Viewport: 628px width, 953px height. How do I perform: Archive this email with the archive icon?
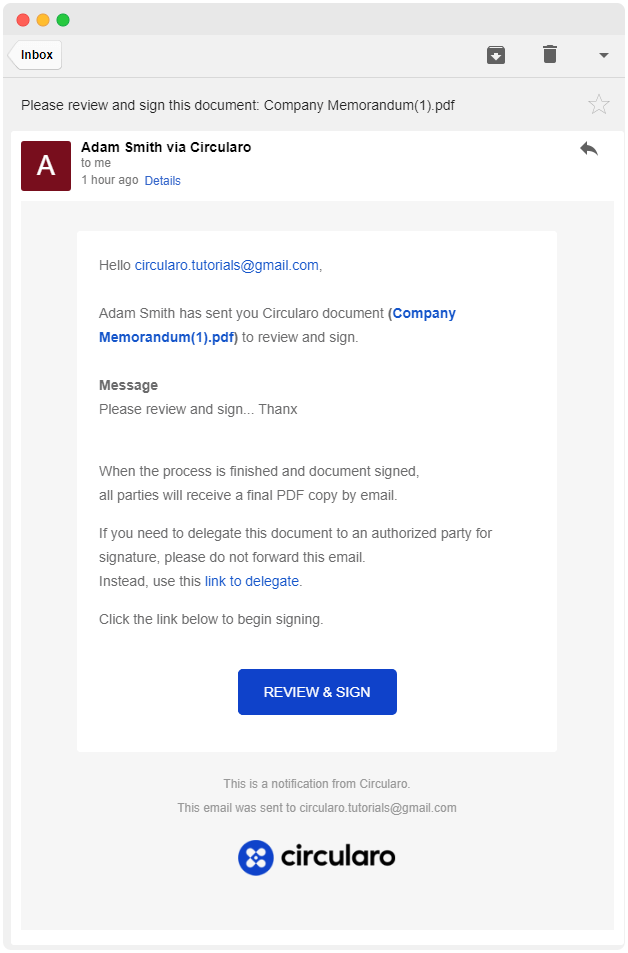click(x=496, y=55)
